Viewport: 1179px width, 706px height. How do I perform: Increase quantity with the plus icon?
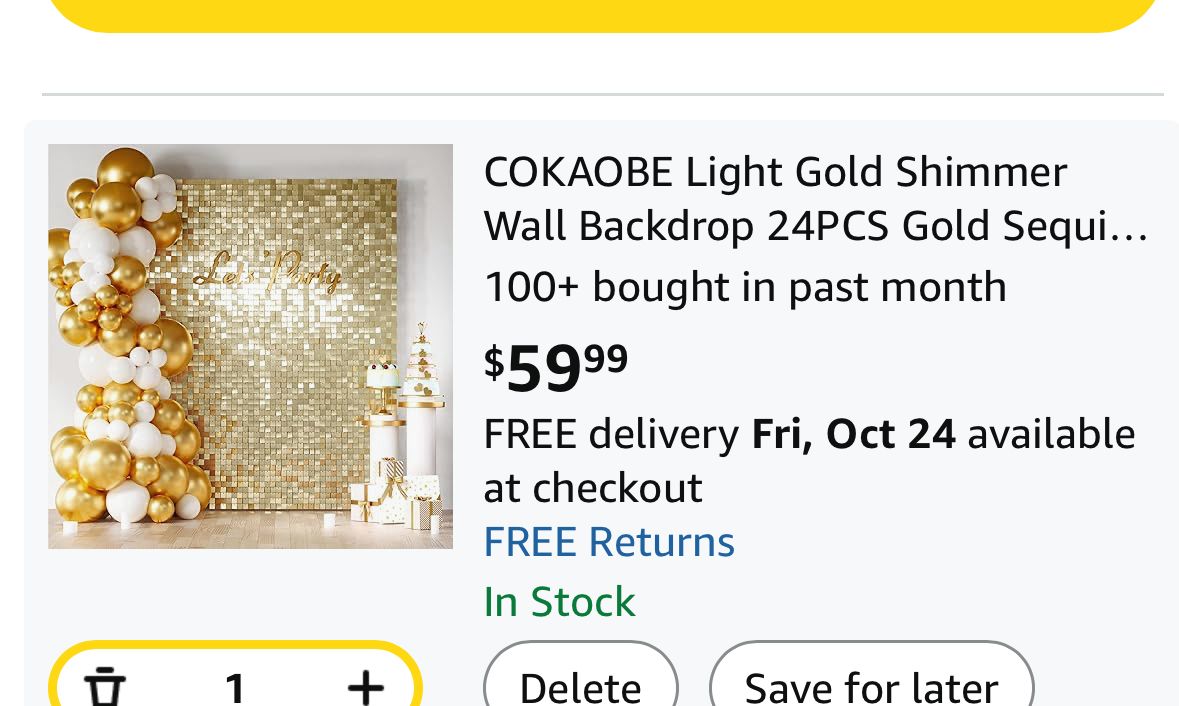[x=365, y=687]
